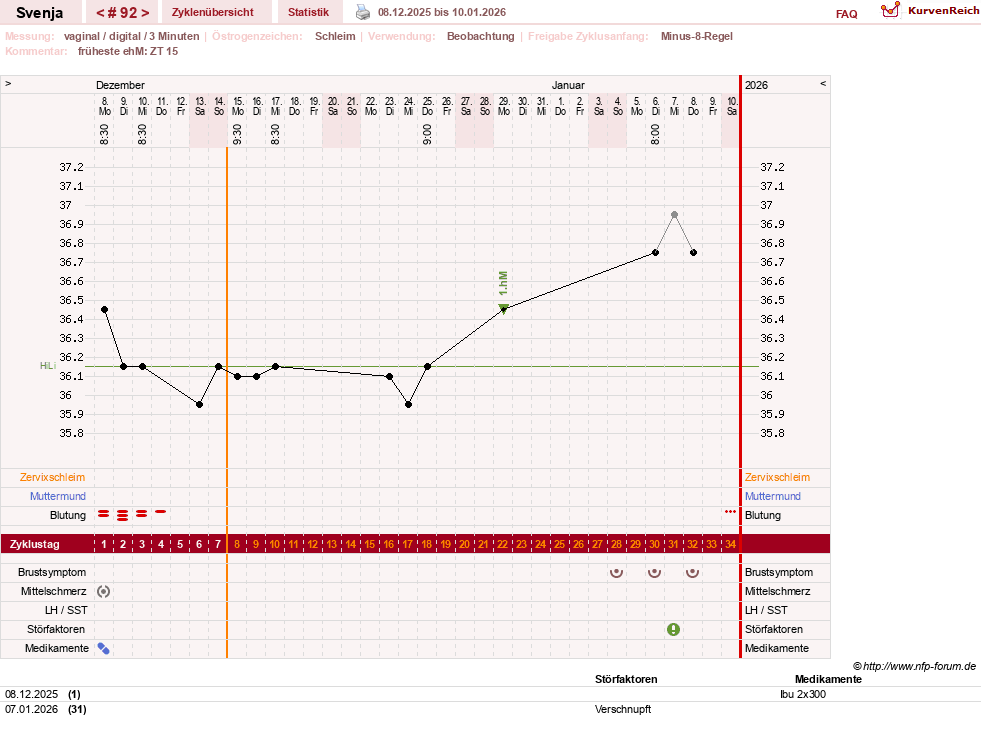Click the bleeding marker on cycle day 1

point(104,513)
